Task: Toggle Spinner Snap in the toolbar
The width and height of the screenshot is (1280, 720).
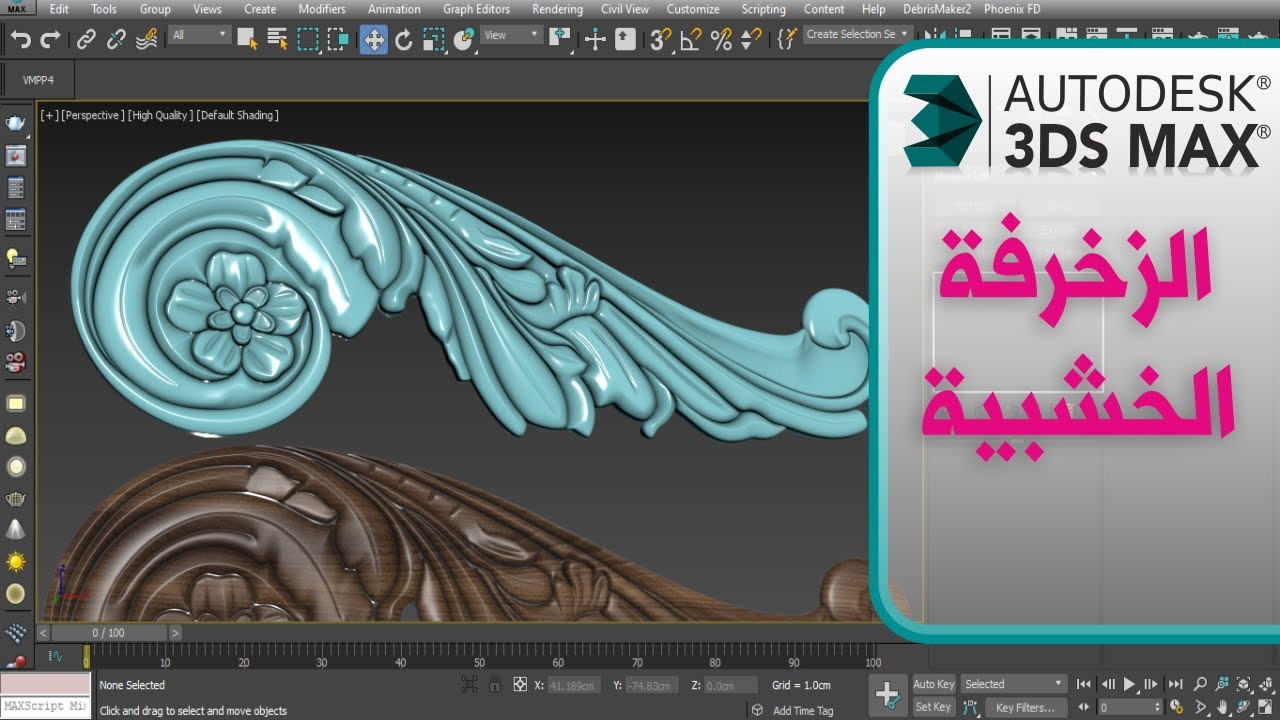Action: (x=750, y=40)
